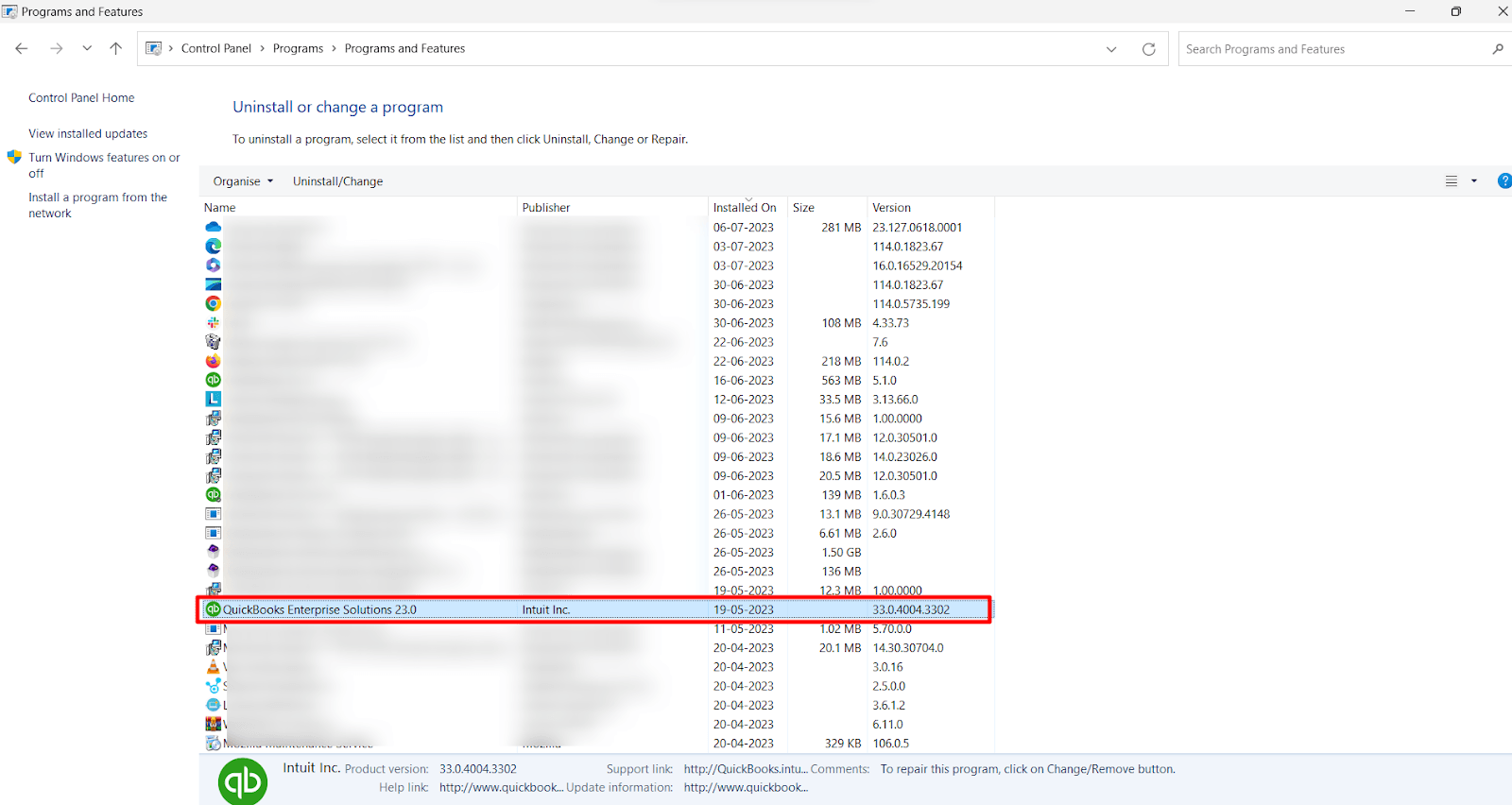Expand the address bar previous locations dropdown
Viewport: 1512px width, 805px height.
tap(1111, 49)
